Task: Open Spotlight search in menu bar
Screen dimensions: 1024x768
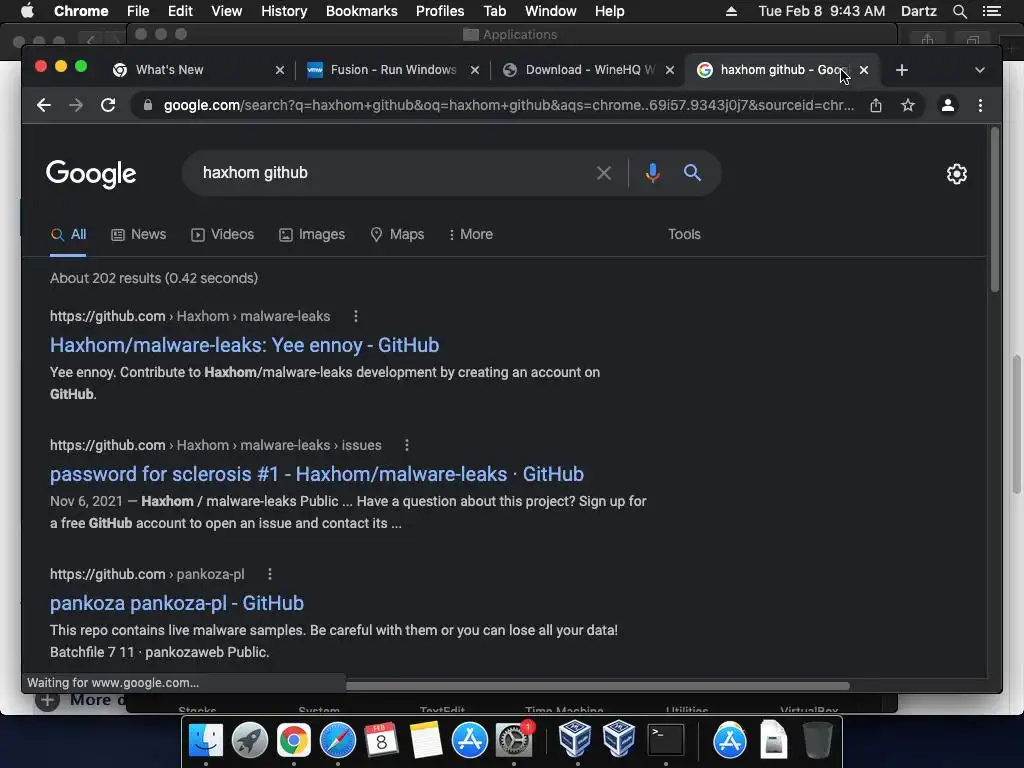Action: [959, 11]
